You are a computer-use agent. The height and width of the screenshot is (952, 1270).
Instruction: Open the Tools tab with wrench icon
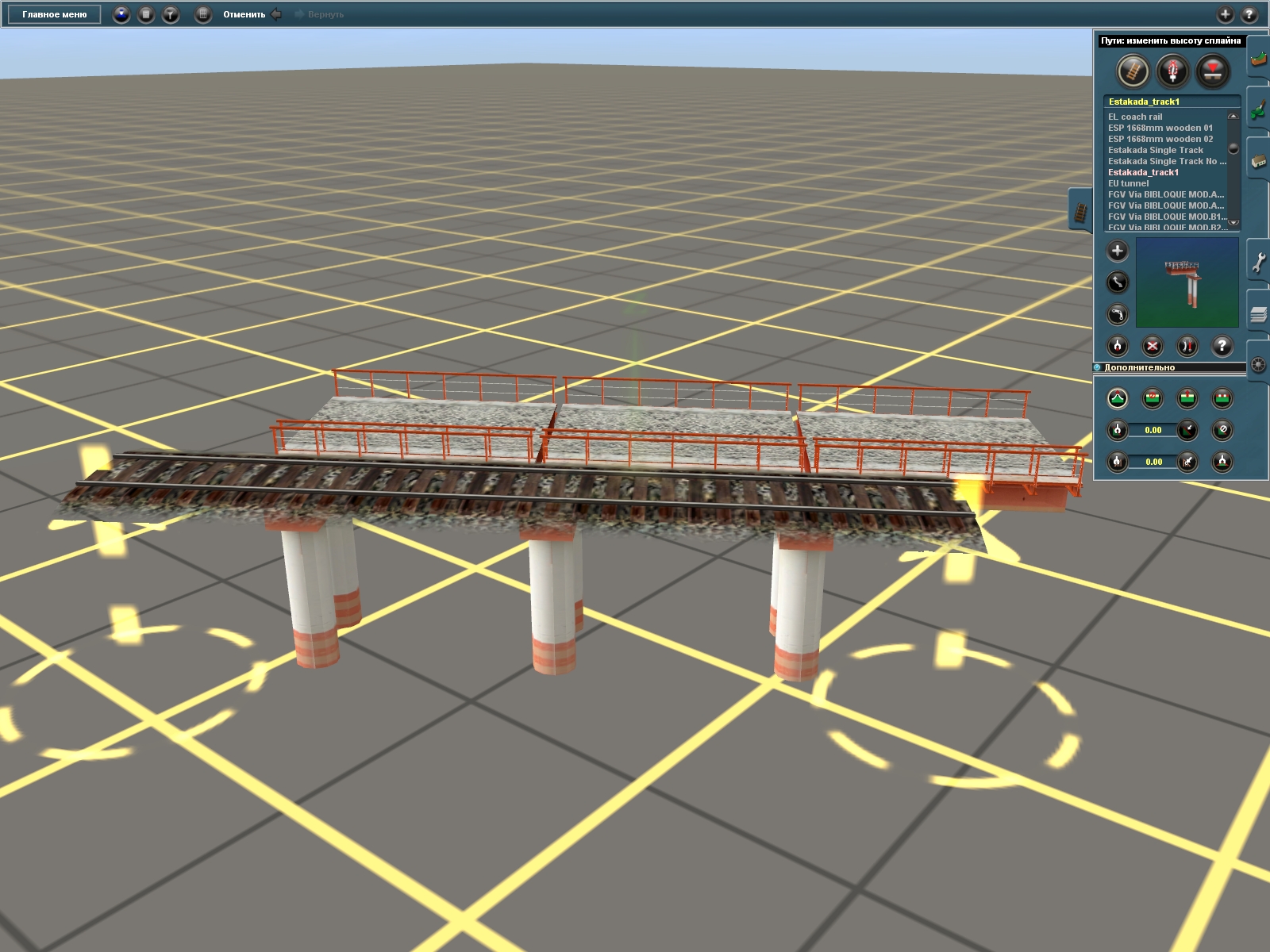point(1259,262)
